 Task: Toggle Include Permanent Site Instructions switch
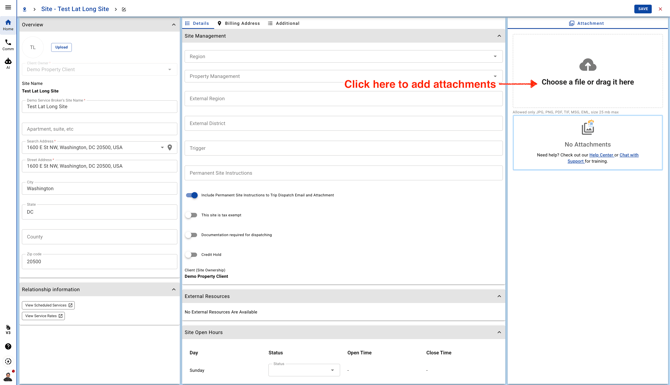(191, 195)
